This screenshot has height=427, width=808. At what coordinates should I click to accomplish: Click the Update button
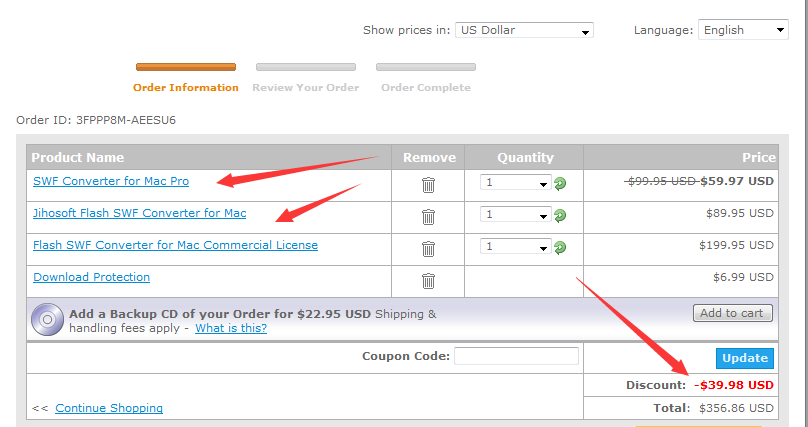tap(745, 358)
